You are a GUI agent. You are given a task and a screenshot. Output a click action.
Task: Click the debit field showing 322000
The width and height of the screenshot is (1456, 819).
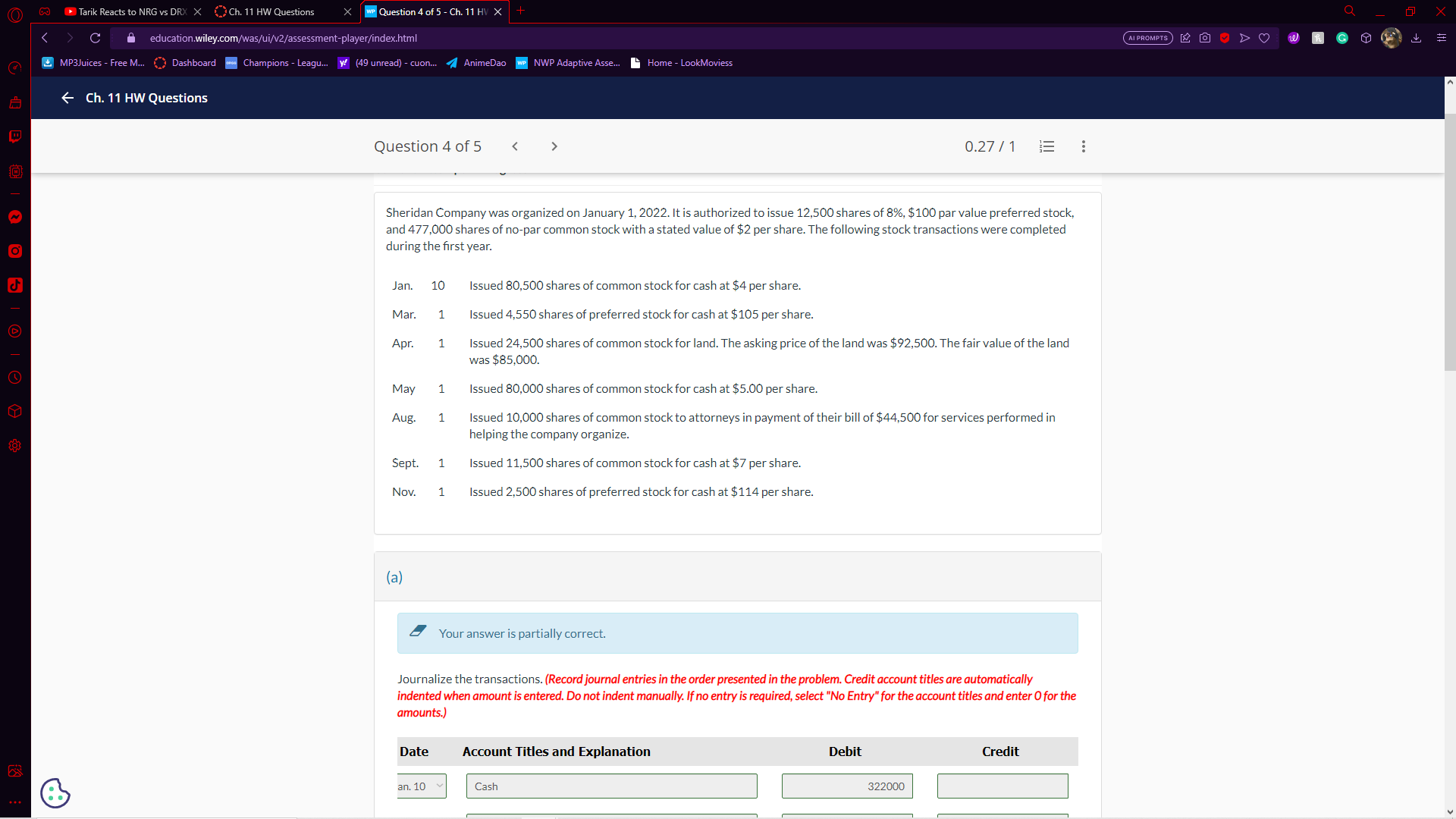click(847, 786)
